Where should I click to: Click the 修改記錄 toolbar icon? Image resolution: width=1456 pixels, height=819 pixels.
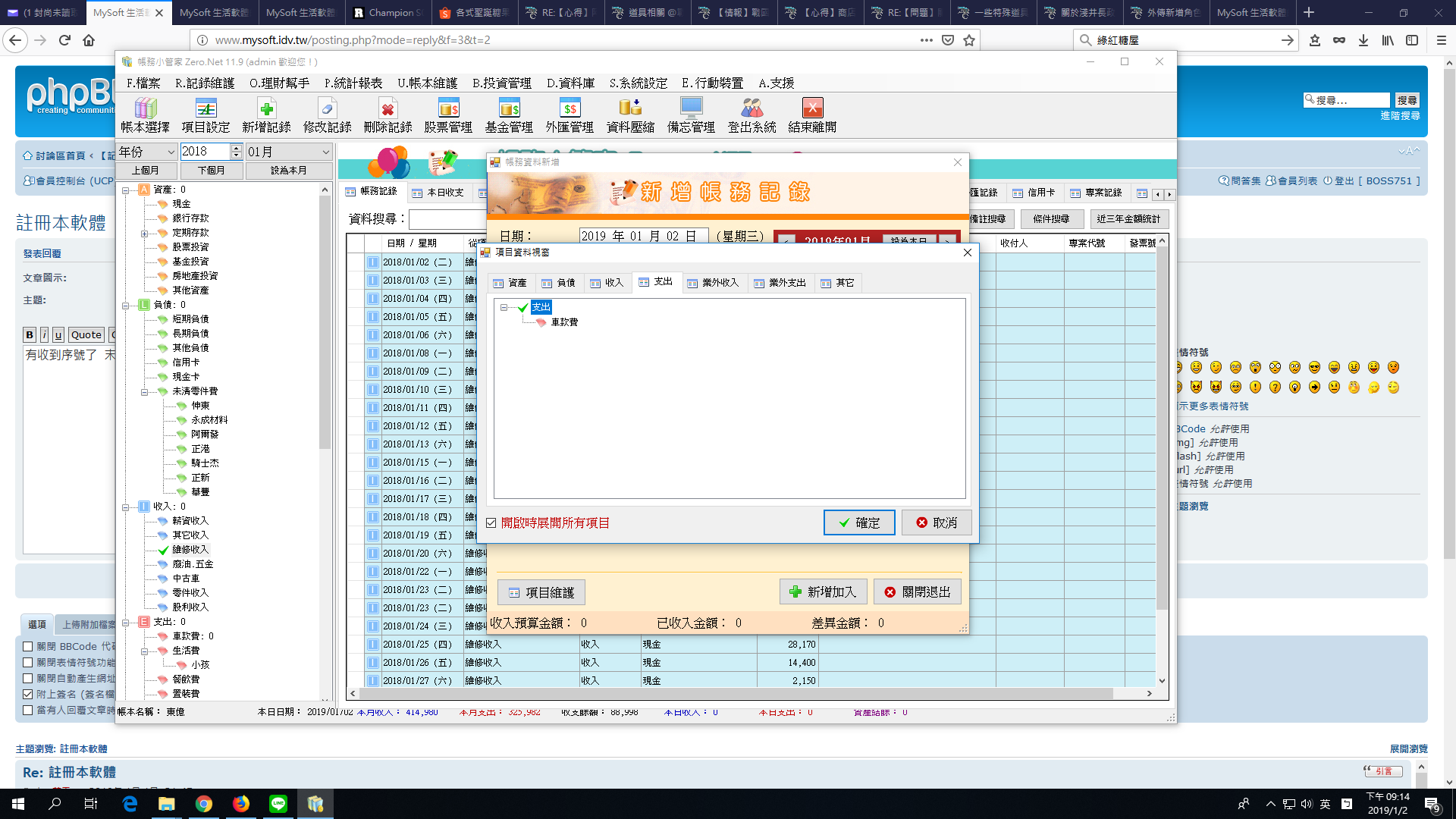click(327, 115)
